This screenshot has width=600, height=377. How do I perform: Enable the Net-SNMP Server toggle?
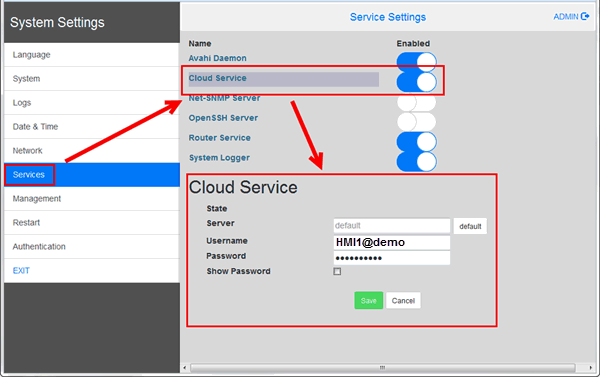coord(416,102)
